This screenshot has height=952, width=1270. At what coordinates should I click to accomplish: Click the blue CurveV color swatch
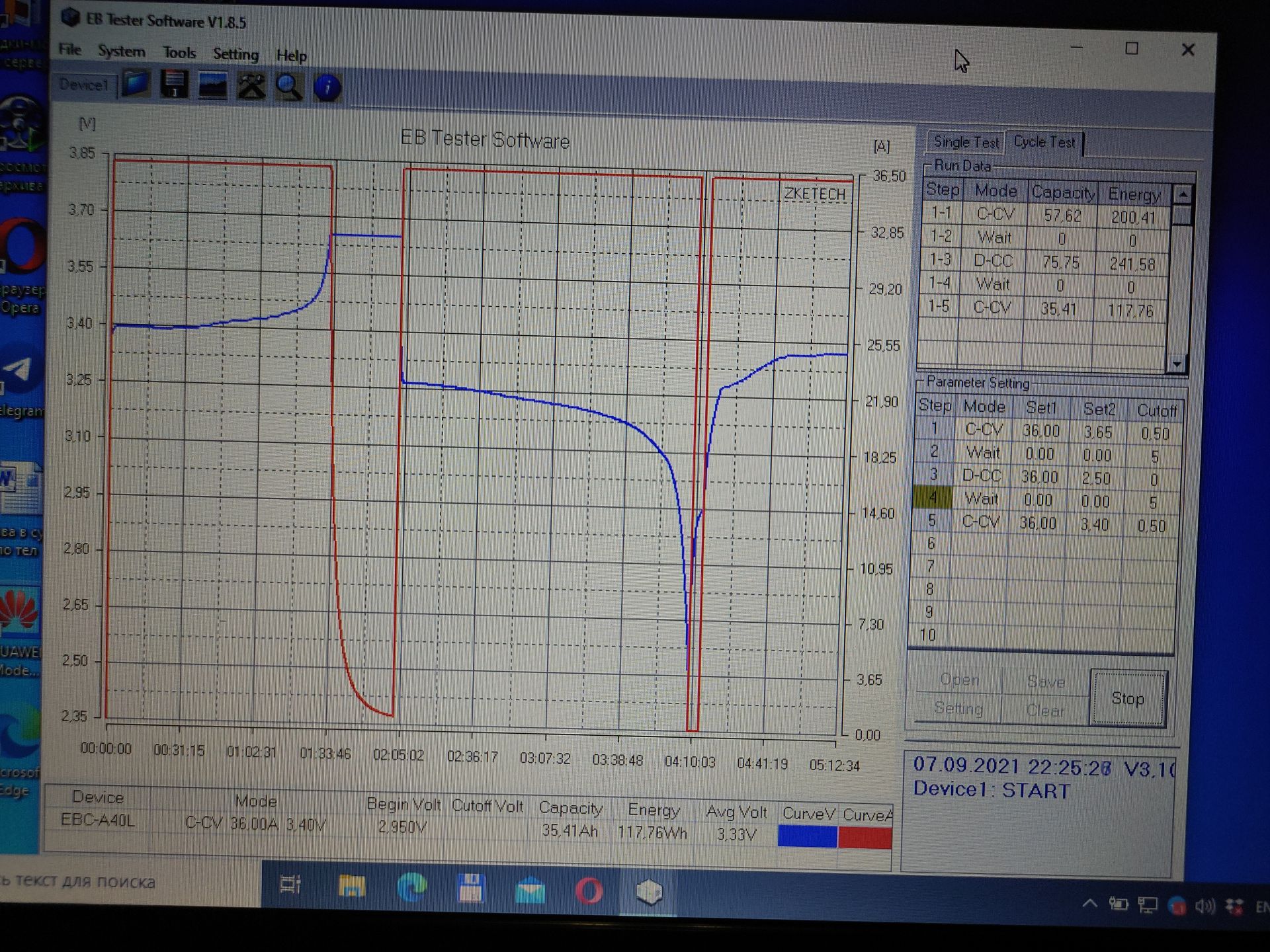point(807,837)
